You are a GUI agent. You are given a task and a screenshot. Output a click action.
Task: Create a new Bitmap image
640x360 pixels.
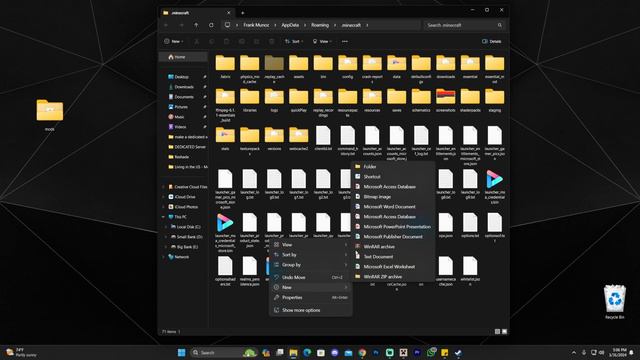pyautogui.click(x=393, y=197)
